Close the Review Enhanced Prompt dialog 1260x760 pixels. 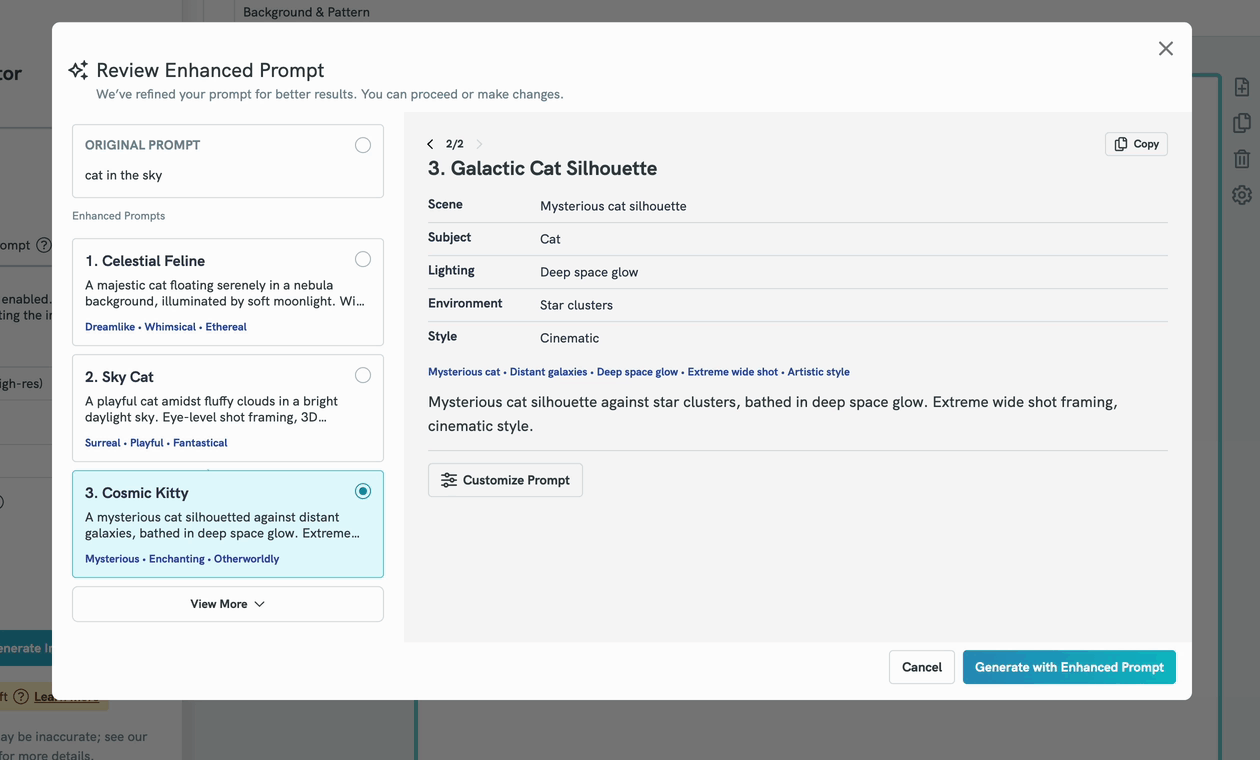point(1165,49)
